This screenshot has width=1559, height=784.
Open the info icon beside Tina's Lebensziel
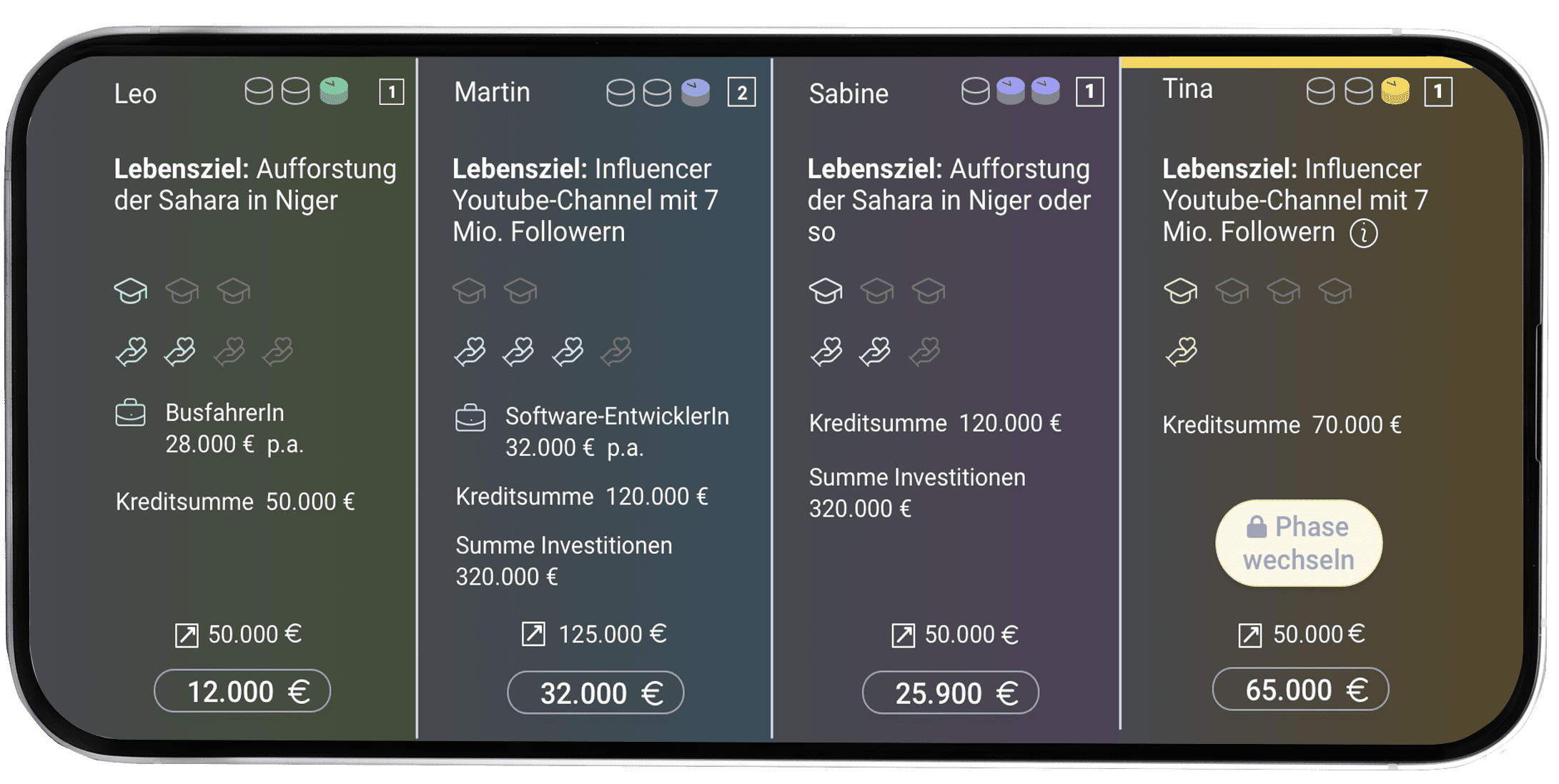click(x=1363, y=233)
